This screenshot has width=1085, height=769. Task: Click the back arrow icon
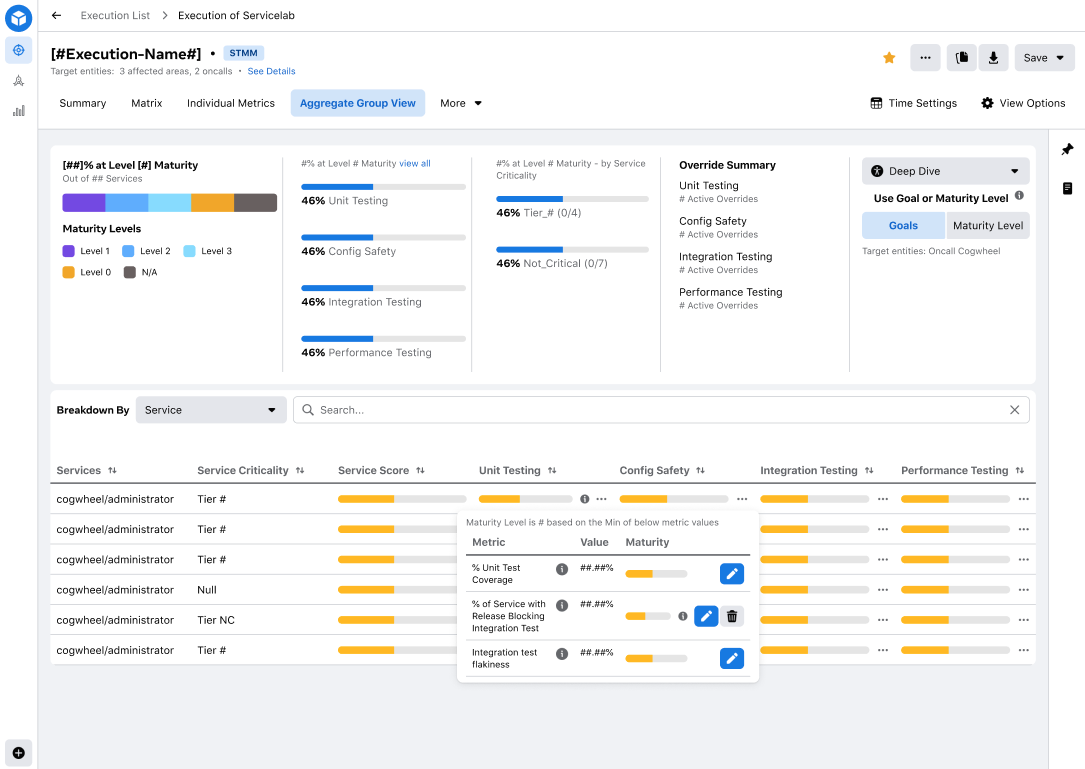[56, 16]
